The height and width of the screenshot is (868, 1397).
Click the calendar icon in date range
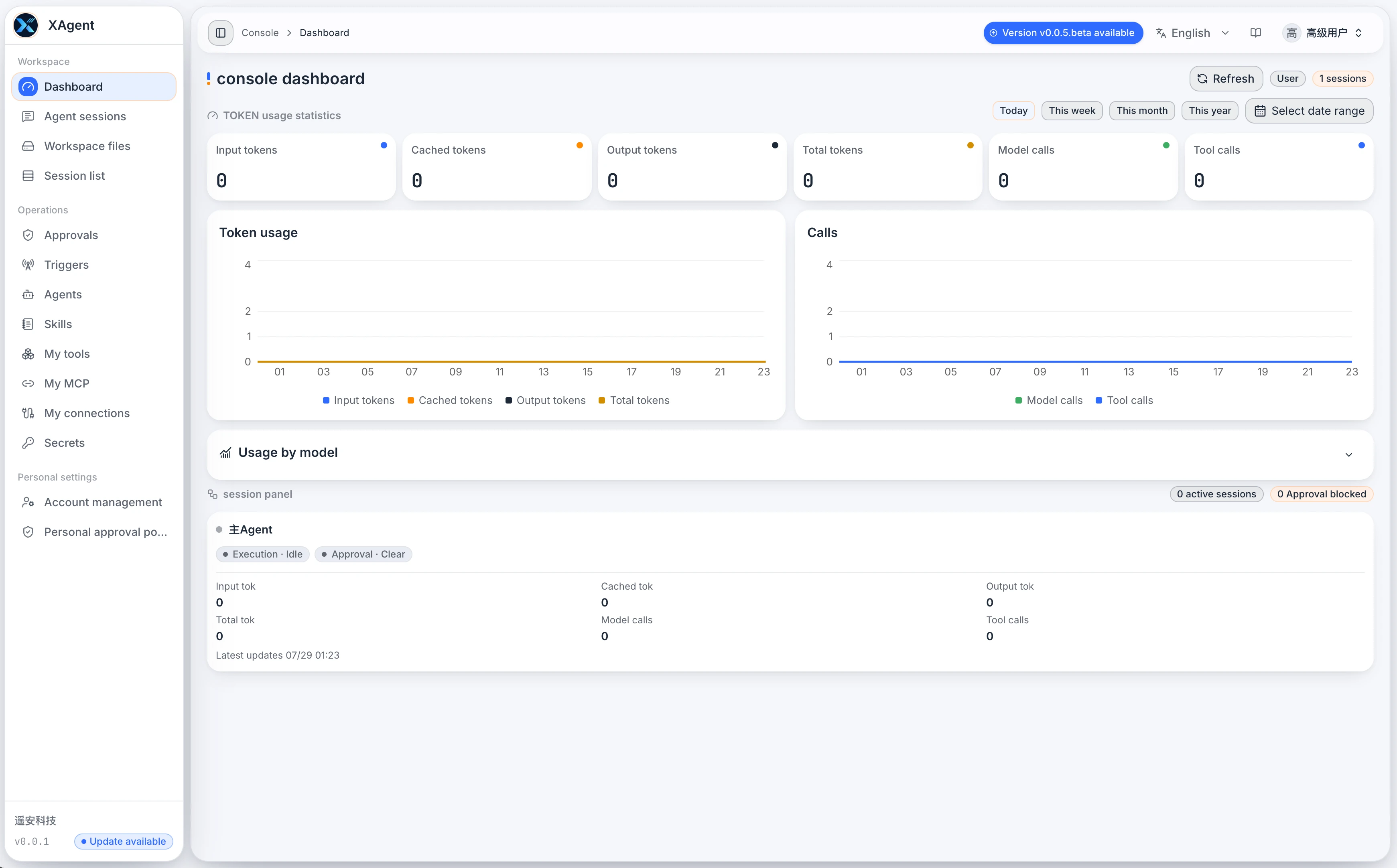1260,111
